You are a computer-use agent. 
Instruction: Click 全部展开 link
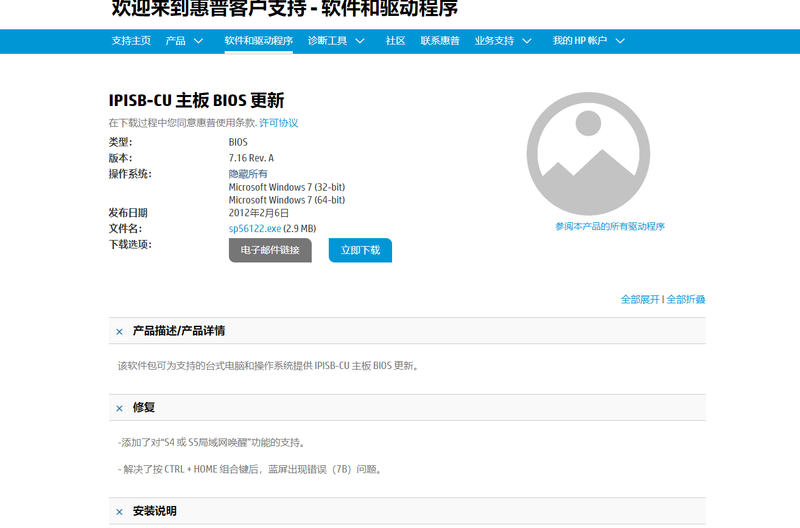tap(640, 299)
